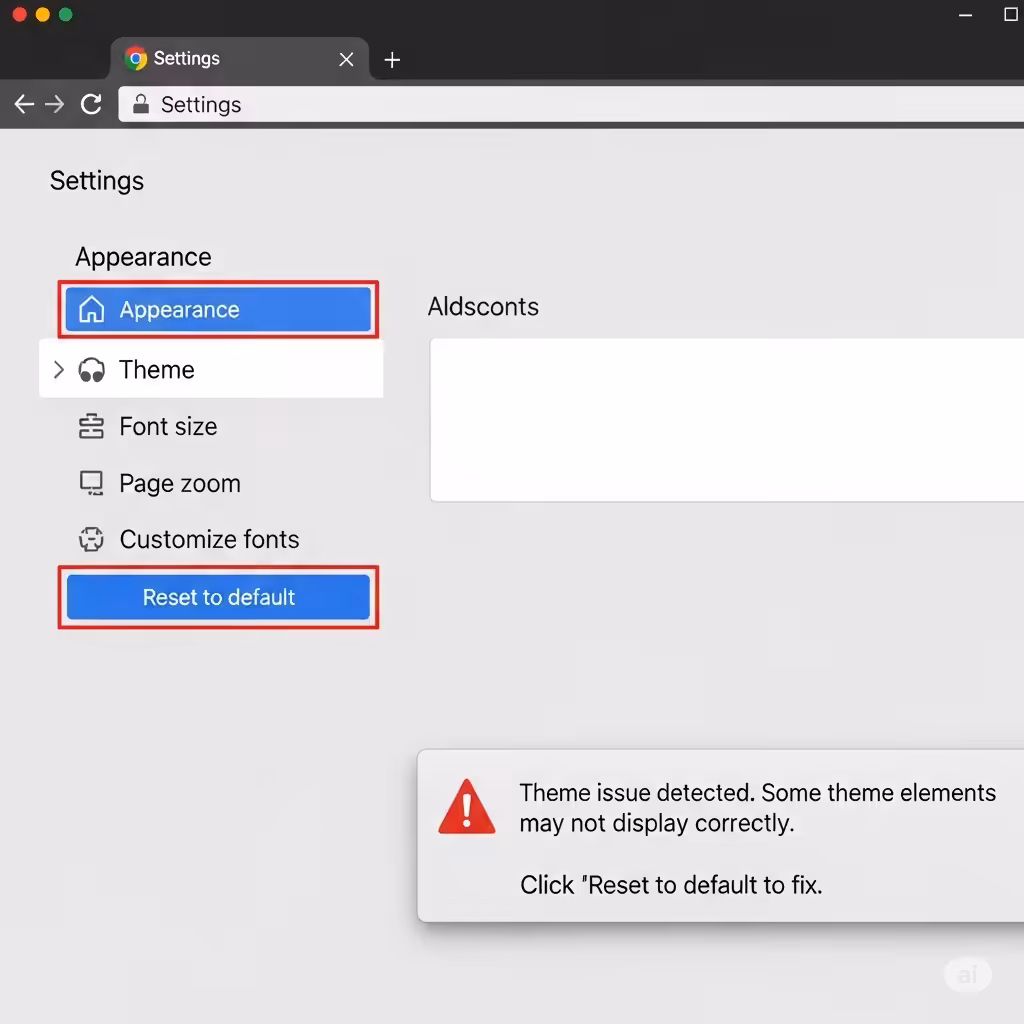Open Customize fonts option
Screen dimensions: 1024x1024
[x=209, y=539]
